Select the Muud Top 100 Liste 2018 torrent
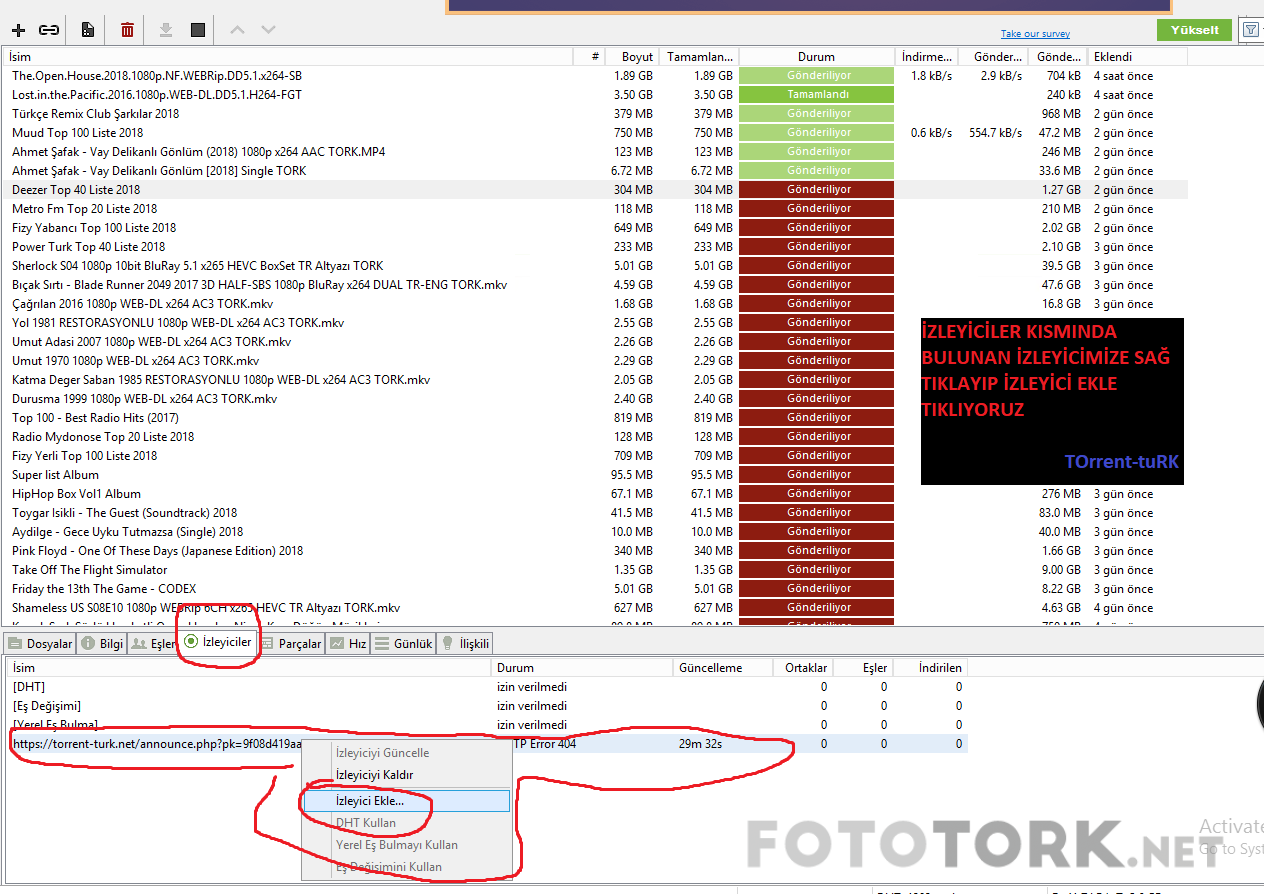This screenshot has height=894, width=1264. pyautogui.click(x=78, y=133)
